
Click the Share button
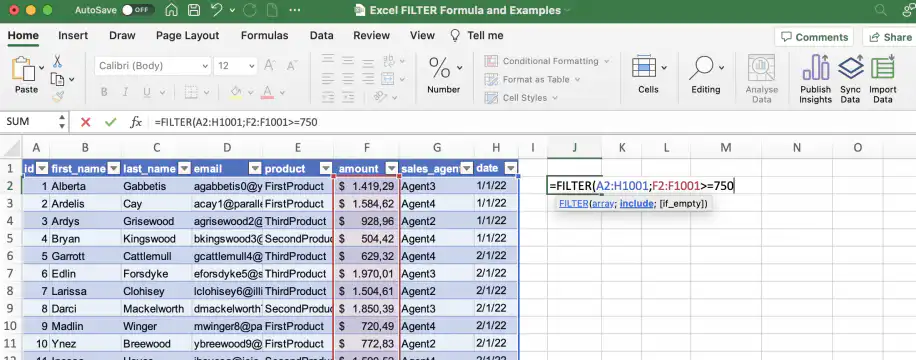(x=889, y=37)
